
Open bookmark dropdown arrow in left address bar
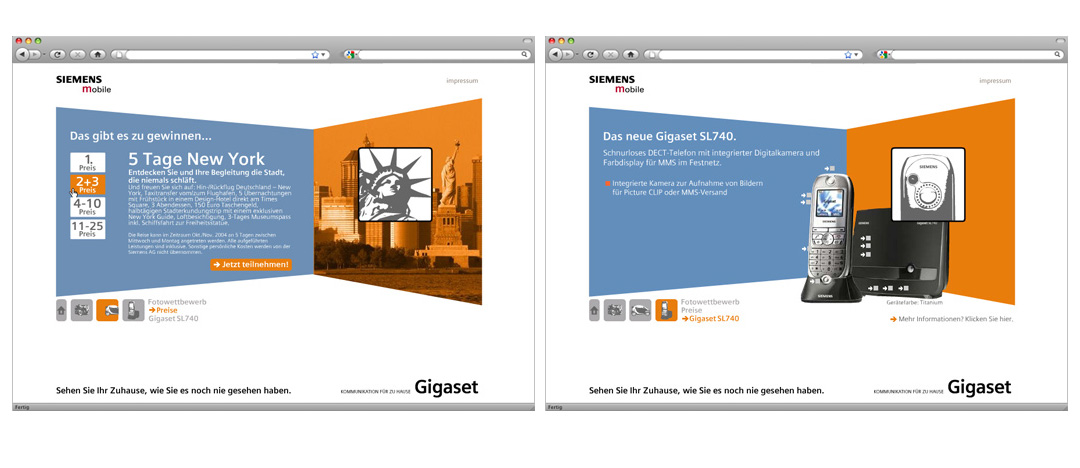click(x=323, y=54)
